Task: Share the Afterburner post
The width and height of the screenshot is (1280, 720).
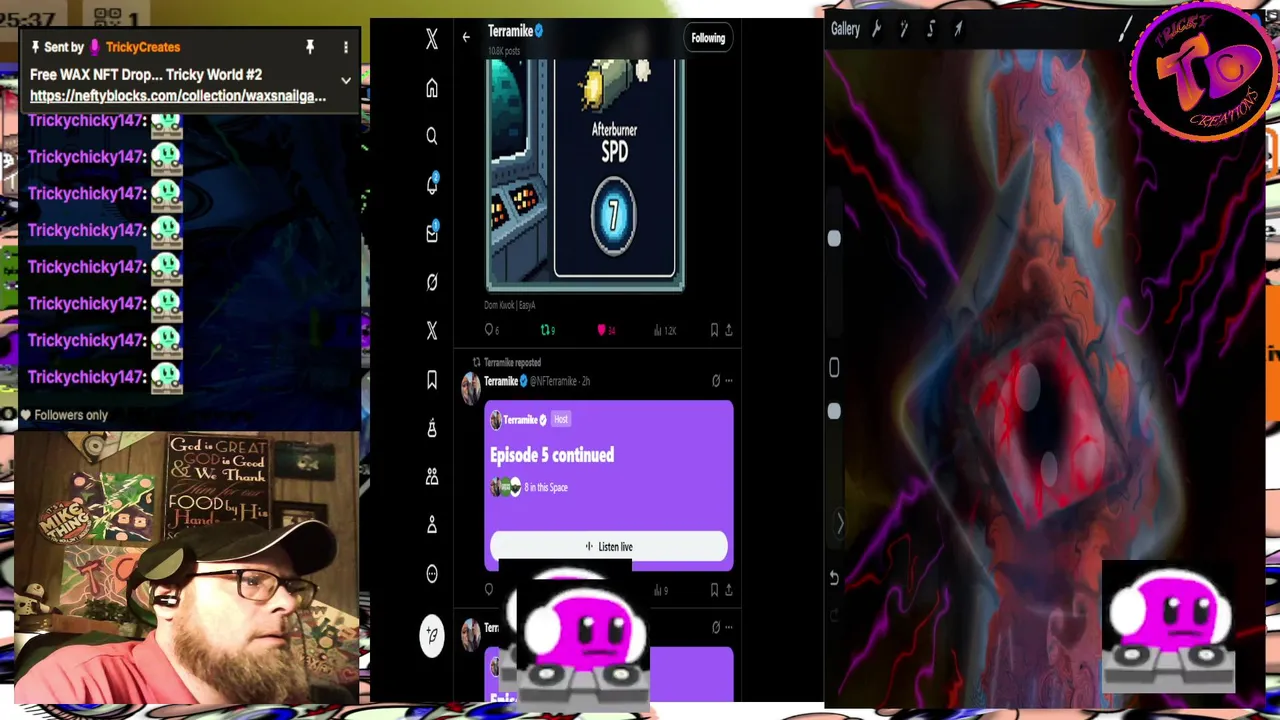Action: point(728,330)
